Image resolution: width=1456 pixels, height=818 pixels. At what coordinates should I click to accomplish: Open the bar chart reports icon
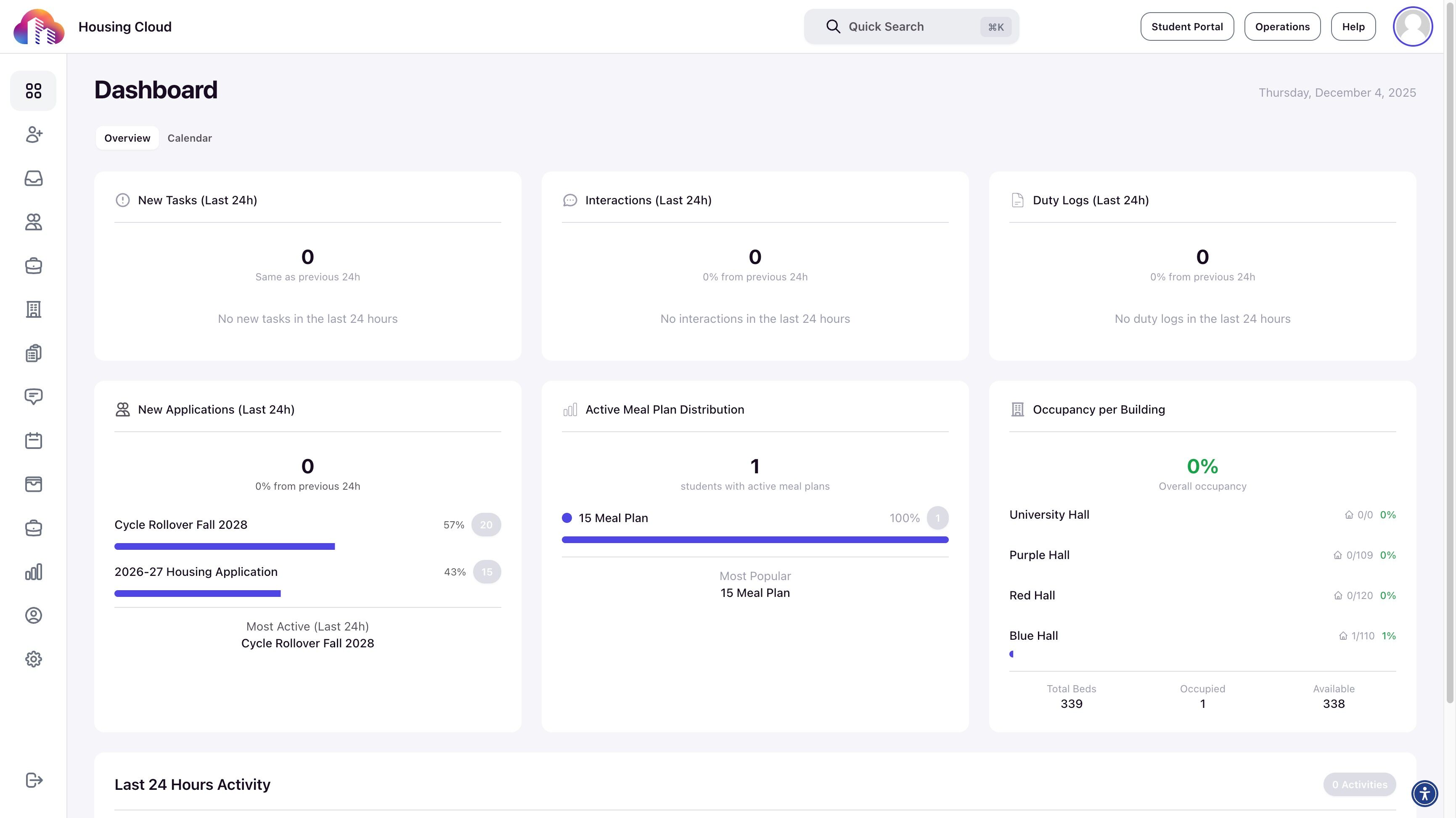pyautogui.click(x=33, y=572)
